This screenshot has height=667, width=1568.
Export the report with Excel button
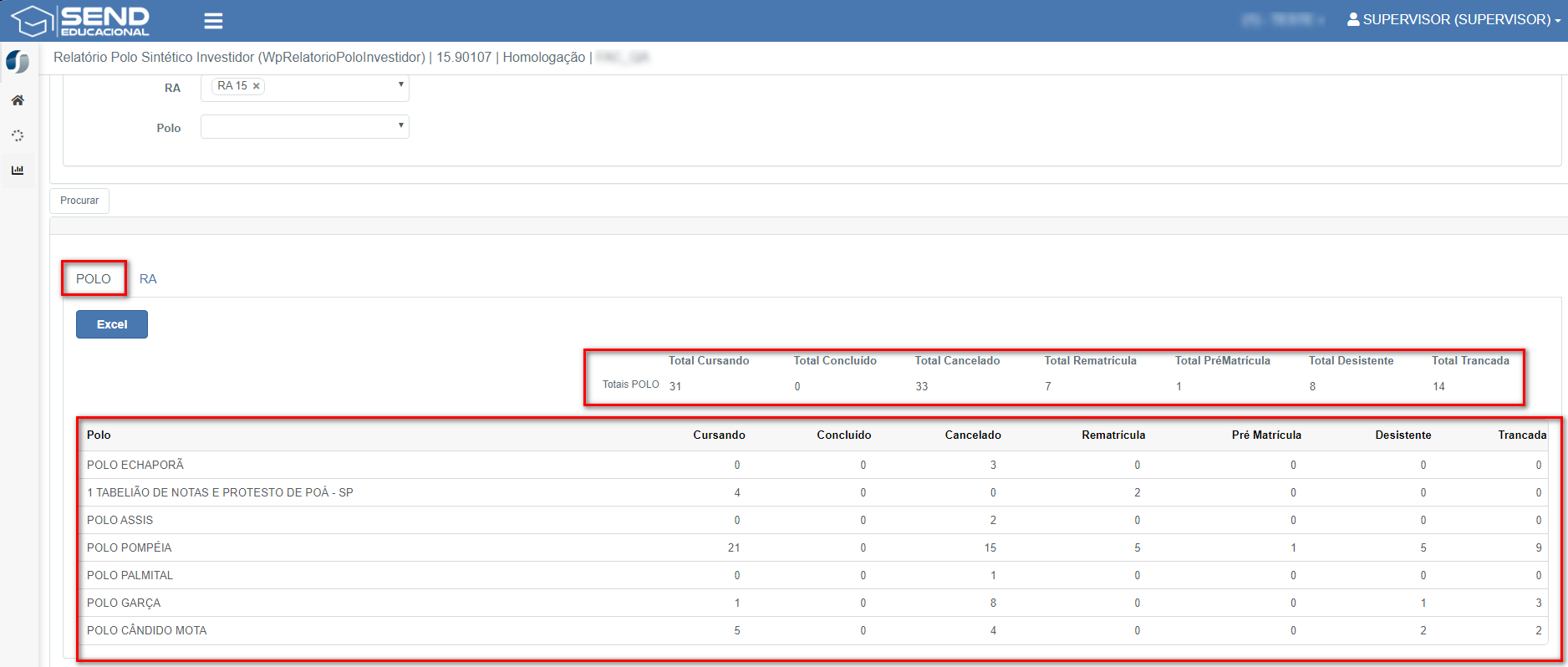pyautogui.click(x=112, y=324)
